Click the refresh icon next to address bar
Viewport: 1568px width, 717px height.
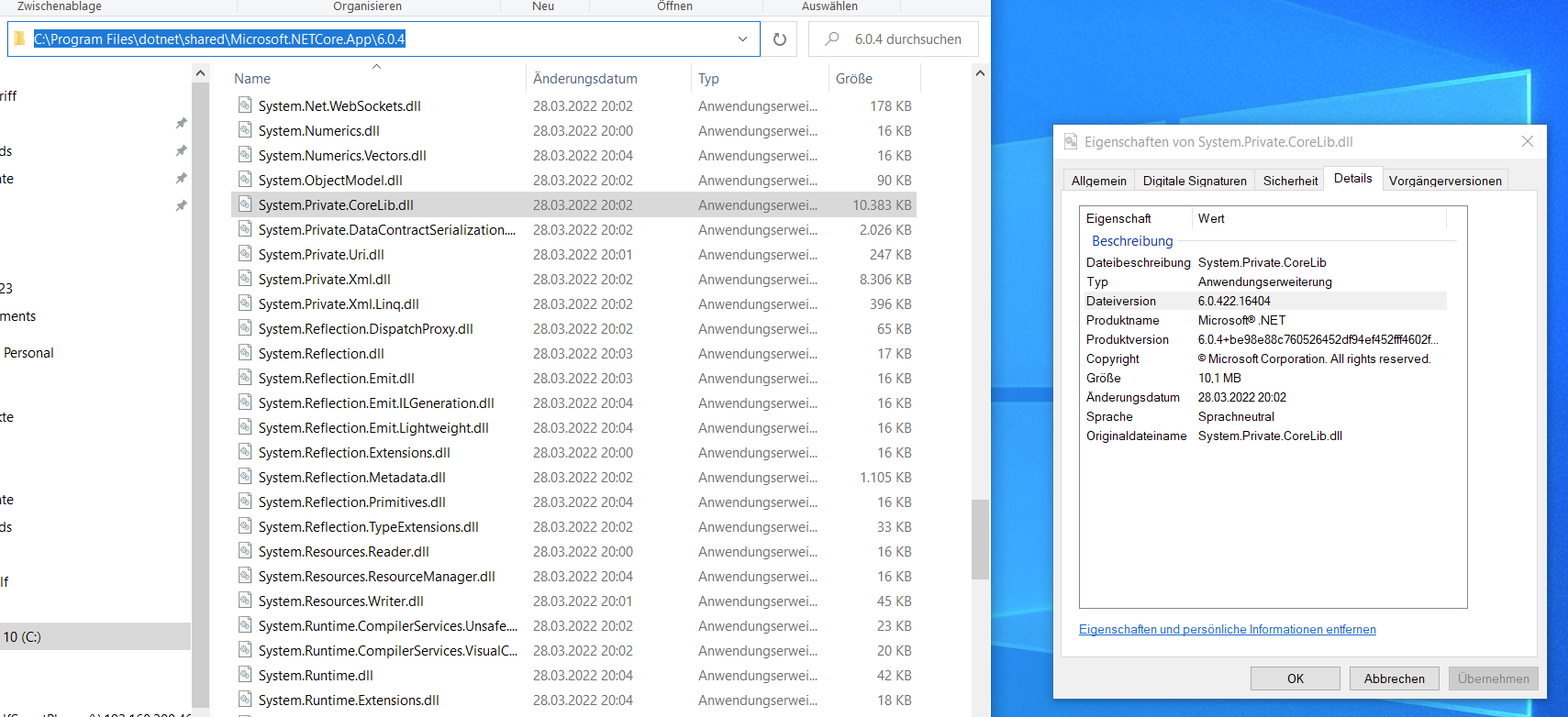(x=780, y=39)
